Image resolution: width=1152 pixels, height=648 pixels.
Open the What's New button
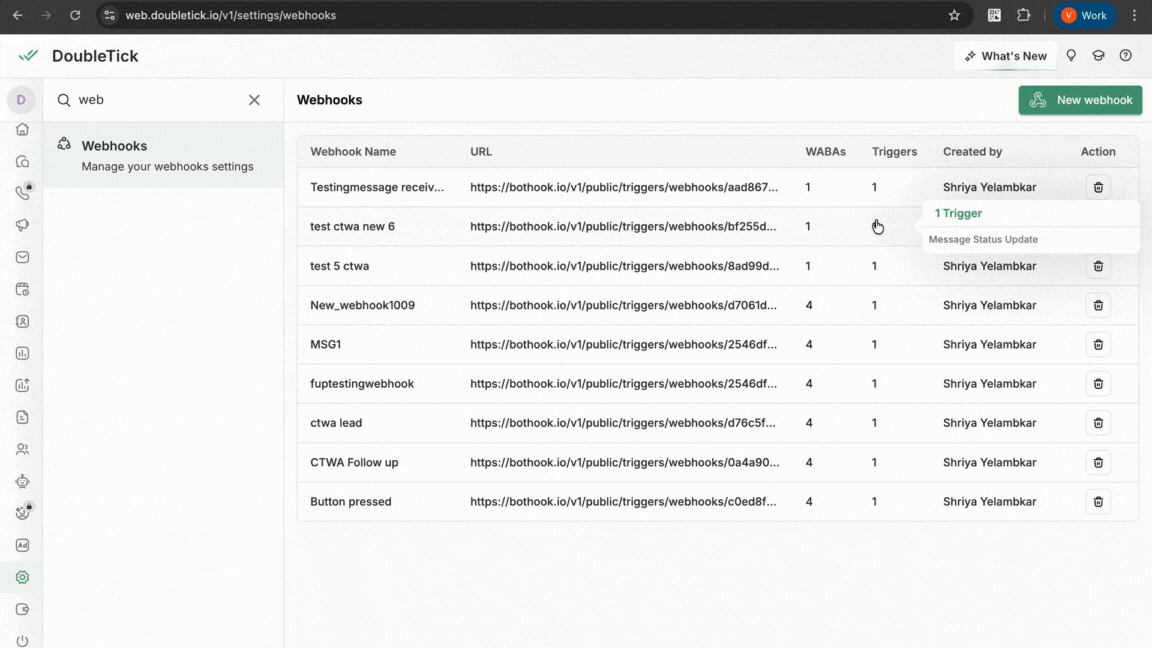(1005, 56)
